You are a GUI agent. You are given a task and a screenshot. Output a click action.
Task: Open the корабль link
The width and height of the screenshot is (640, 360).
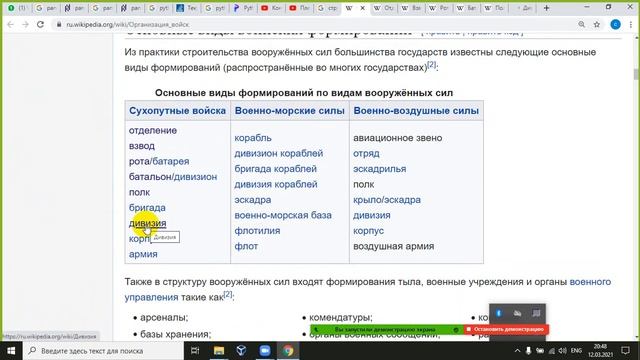tap(253, 138)
